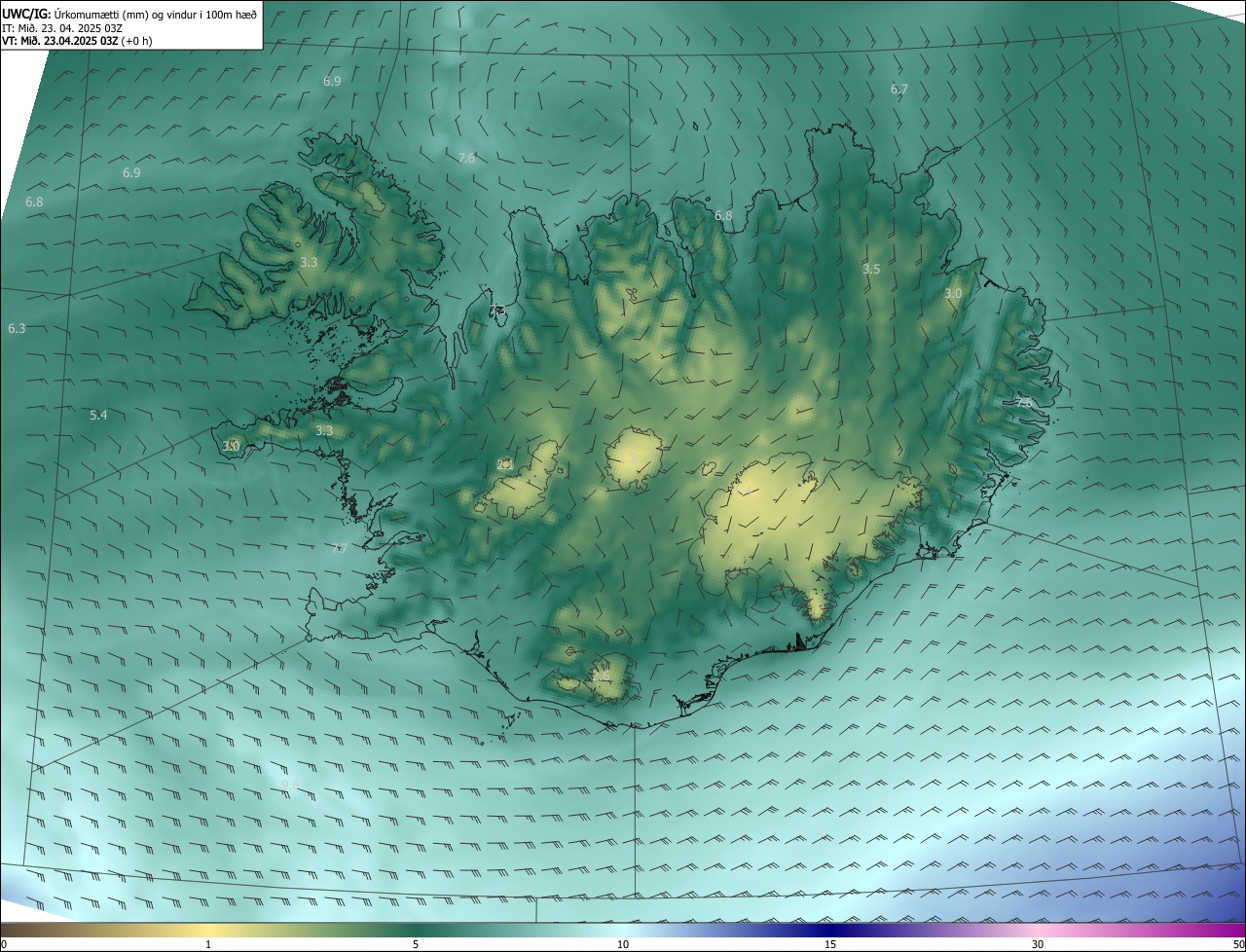The height and width of the screenshot is (952, 1246).
Task: Click the '50' tick label on colour scale
Action: 1237,944
